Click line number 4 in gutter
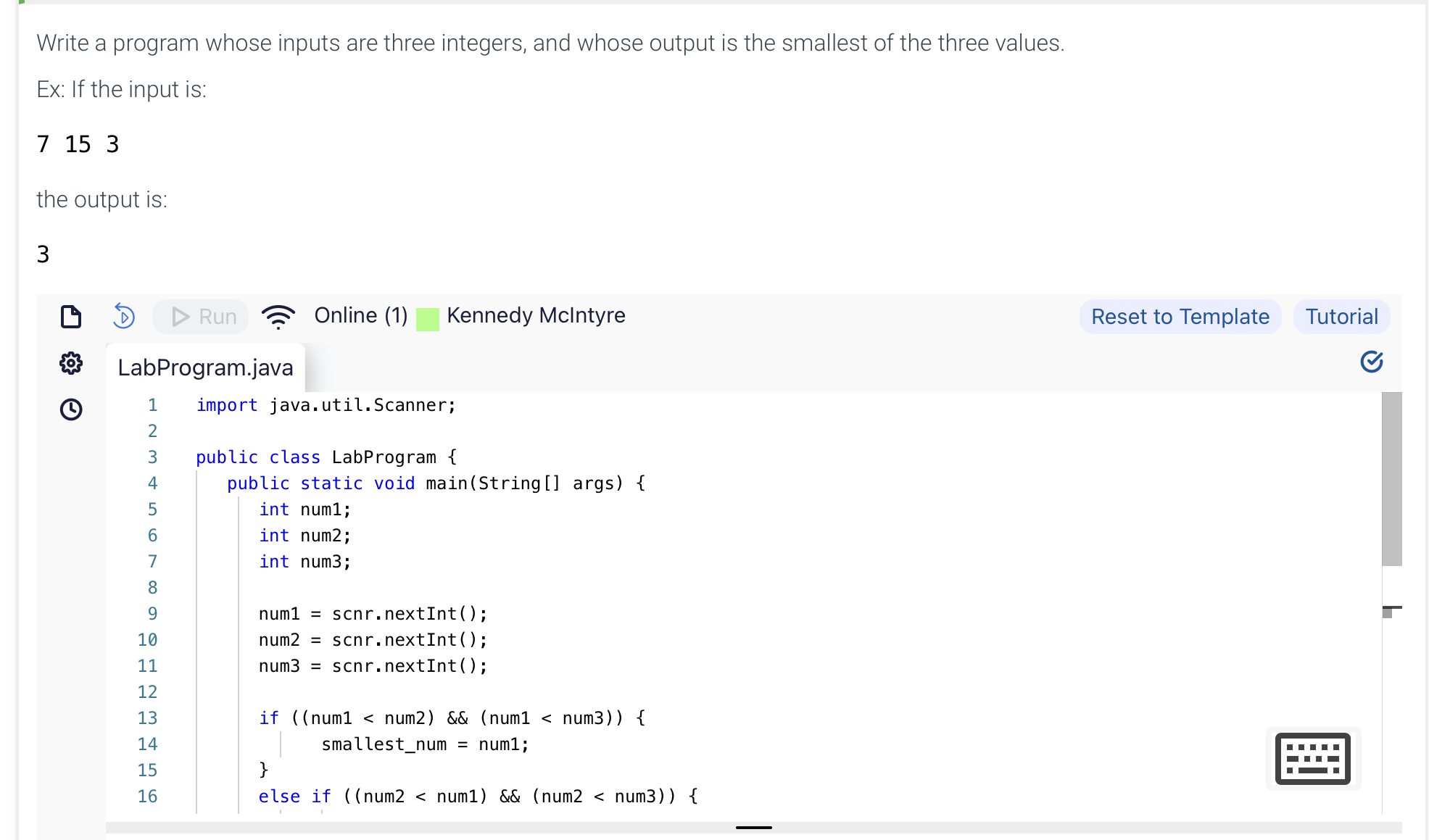The width and height of the screenshot is (1429, 840). (x=152, y=483)
